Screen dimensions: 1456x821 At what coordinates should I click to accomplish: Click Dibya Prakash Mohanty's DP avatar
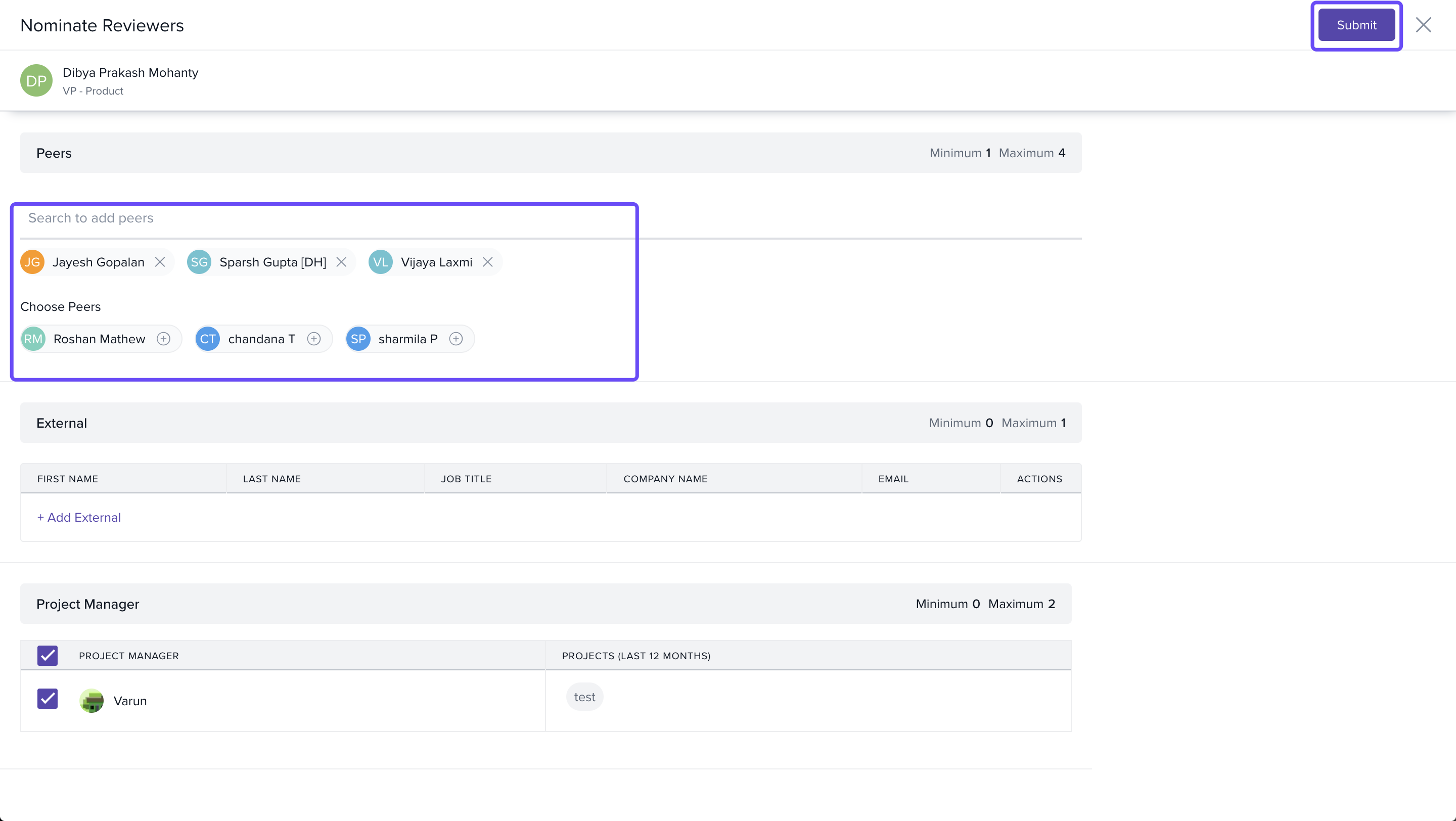pyautogui.click(x=36, y=81)
